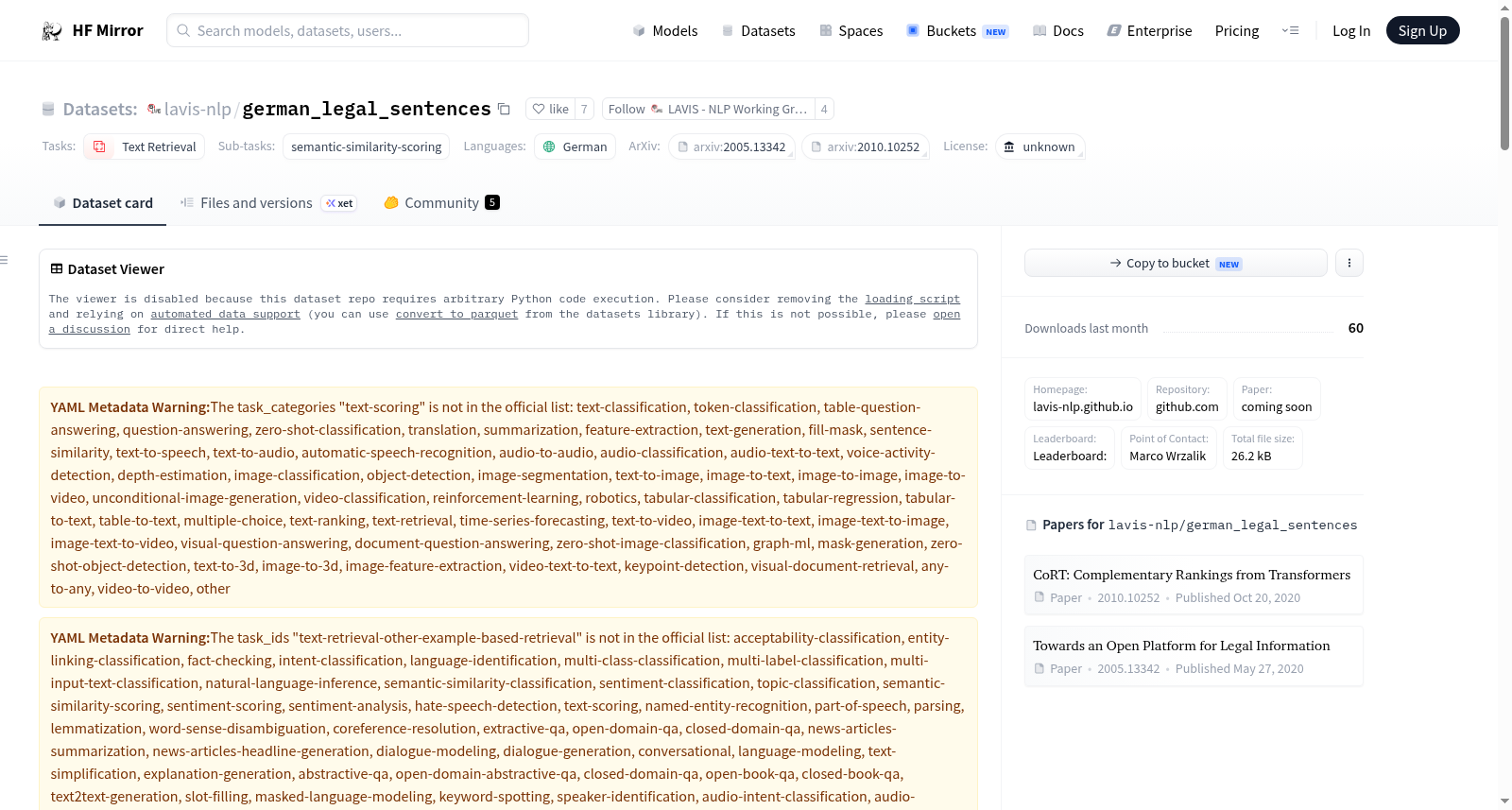Open arxiv:2010.10252 tag
The image size is (1512, 810).
tap(866, 146)
